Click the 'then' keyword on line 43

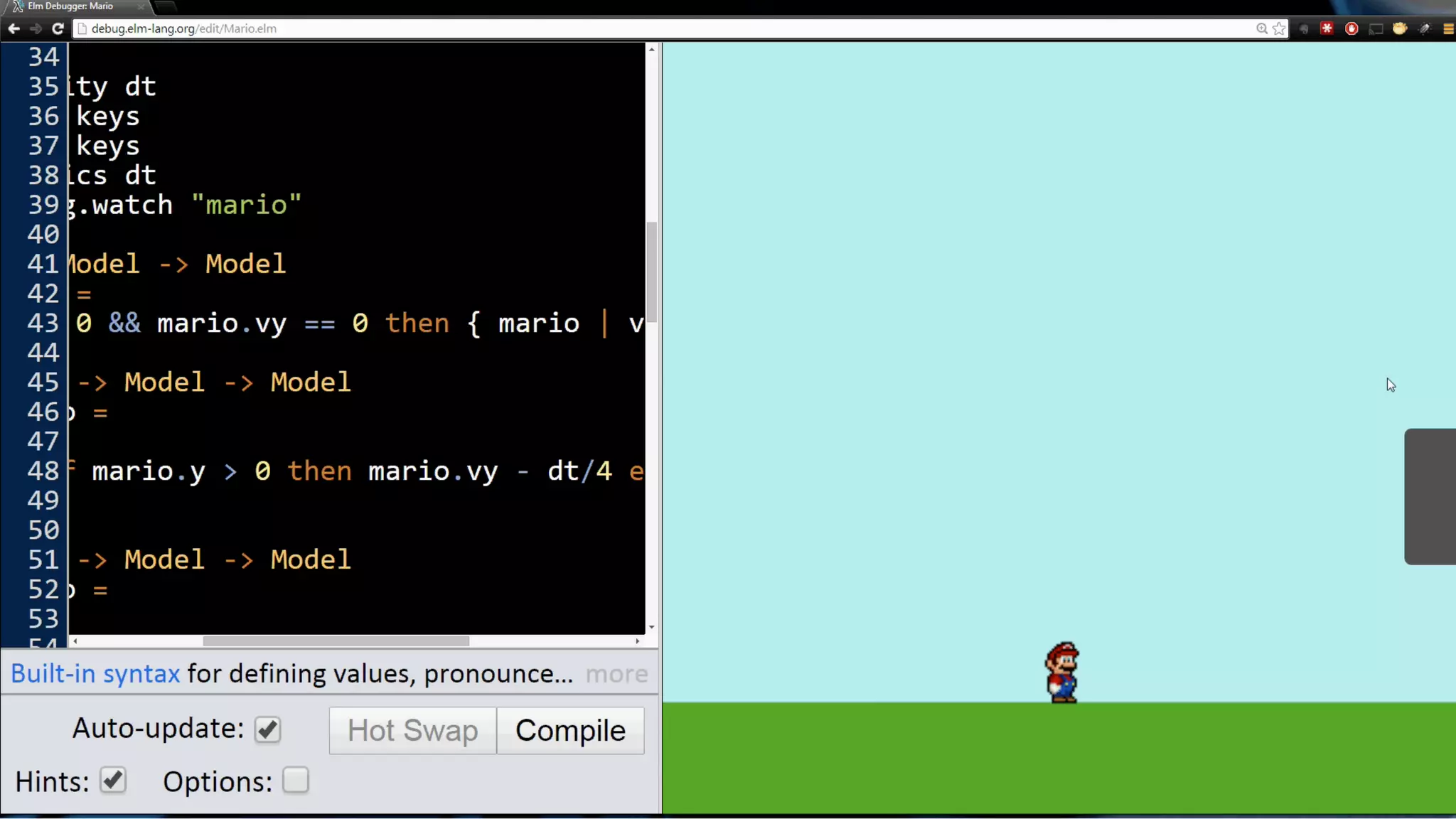tap(417, 323)
